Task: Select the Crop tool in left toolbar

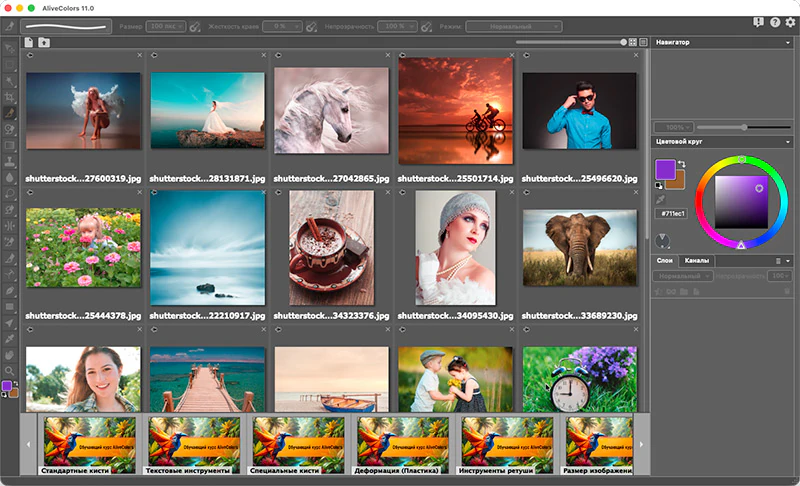Action: (9, 97)
